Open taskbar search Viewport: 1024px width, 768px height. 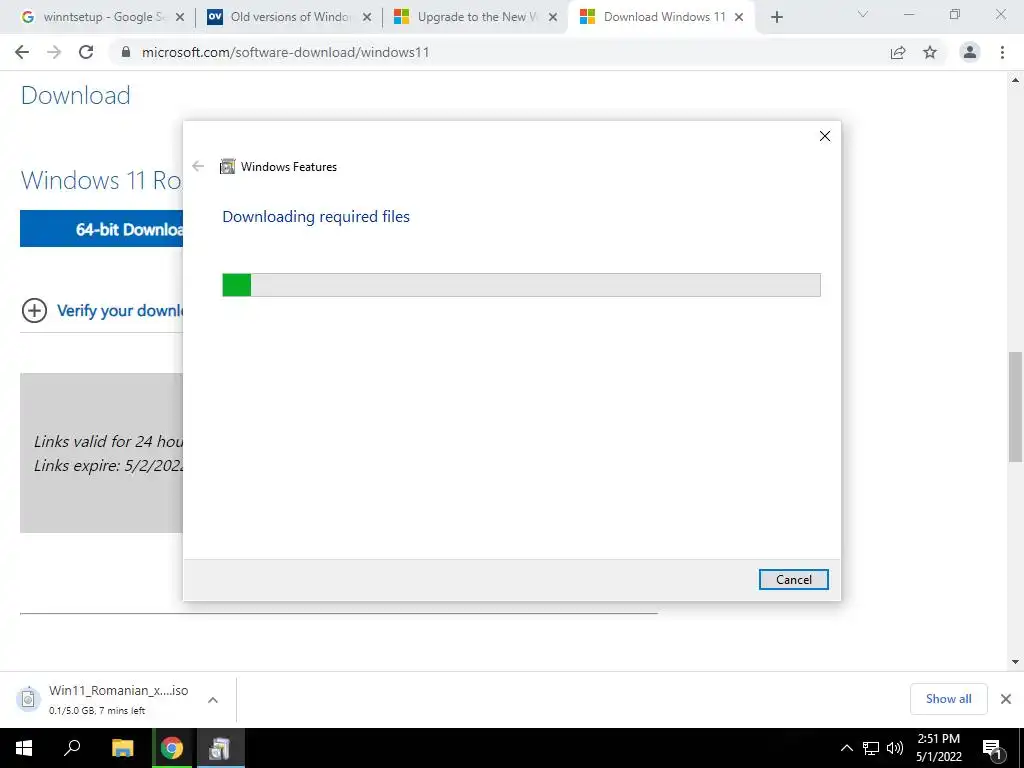click(x=72, y=748)
